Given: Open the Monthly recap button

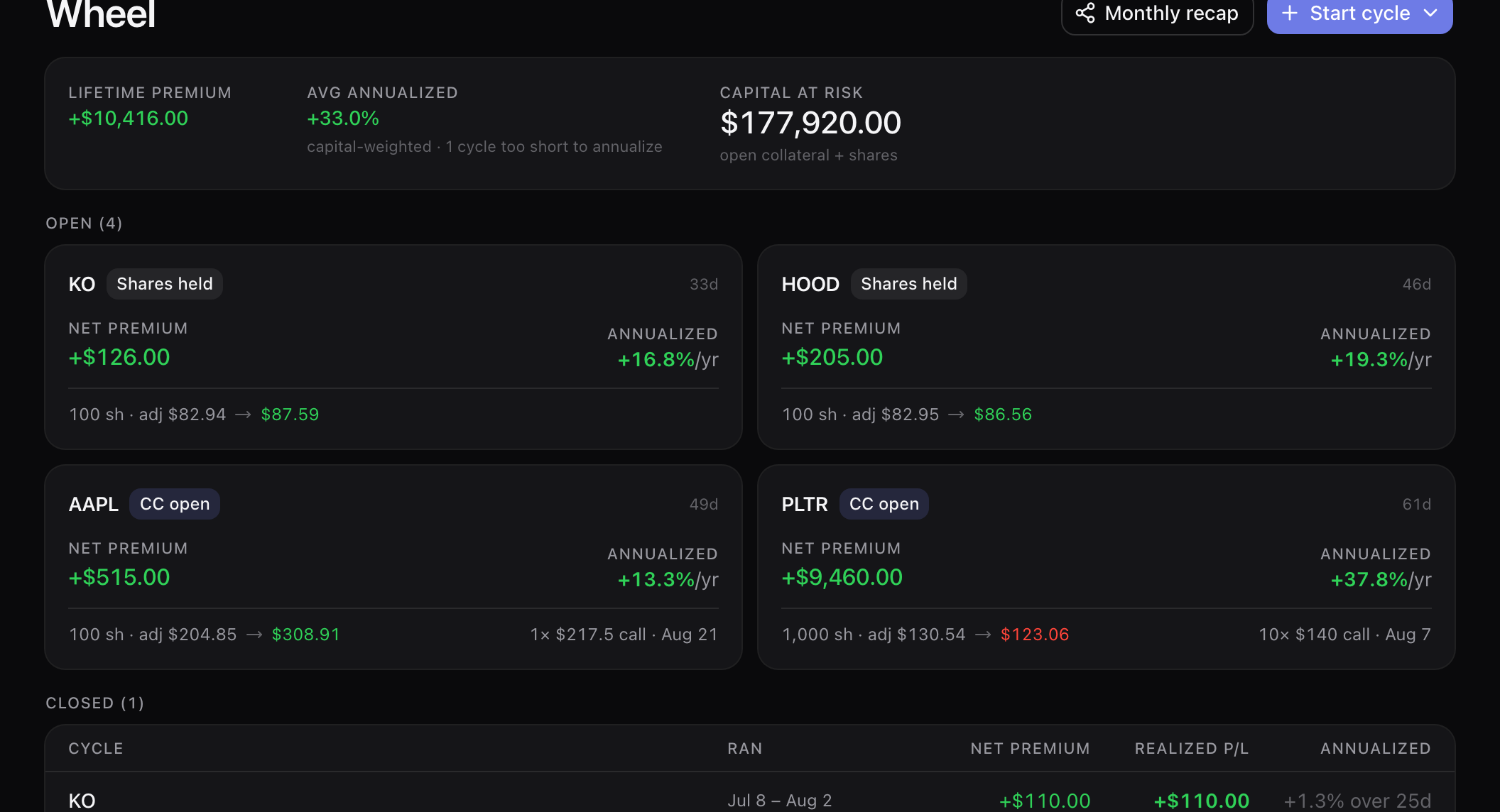Looking at the screenshot, I should (x=1157, y=13).
